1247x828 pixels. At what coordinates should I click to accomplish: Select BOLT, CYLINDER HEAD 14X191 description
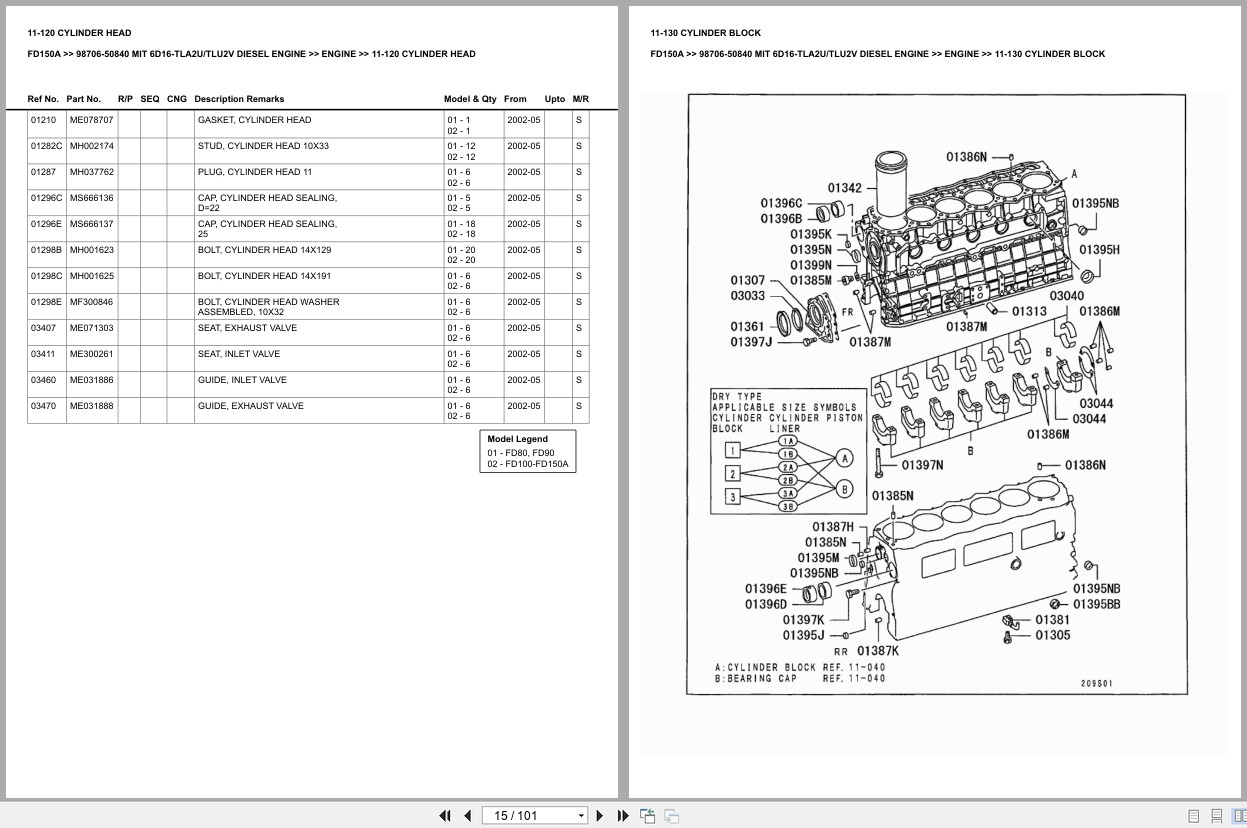point(264,276)
